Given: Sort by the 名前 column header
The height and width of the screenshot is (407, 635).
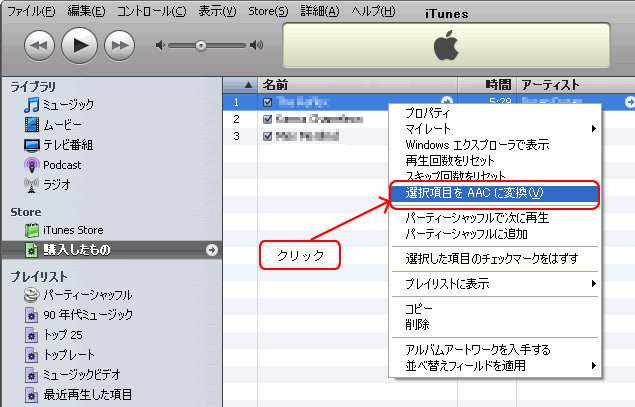Looking at the screenshot, I should [x=358, y=85].
